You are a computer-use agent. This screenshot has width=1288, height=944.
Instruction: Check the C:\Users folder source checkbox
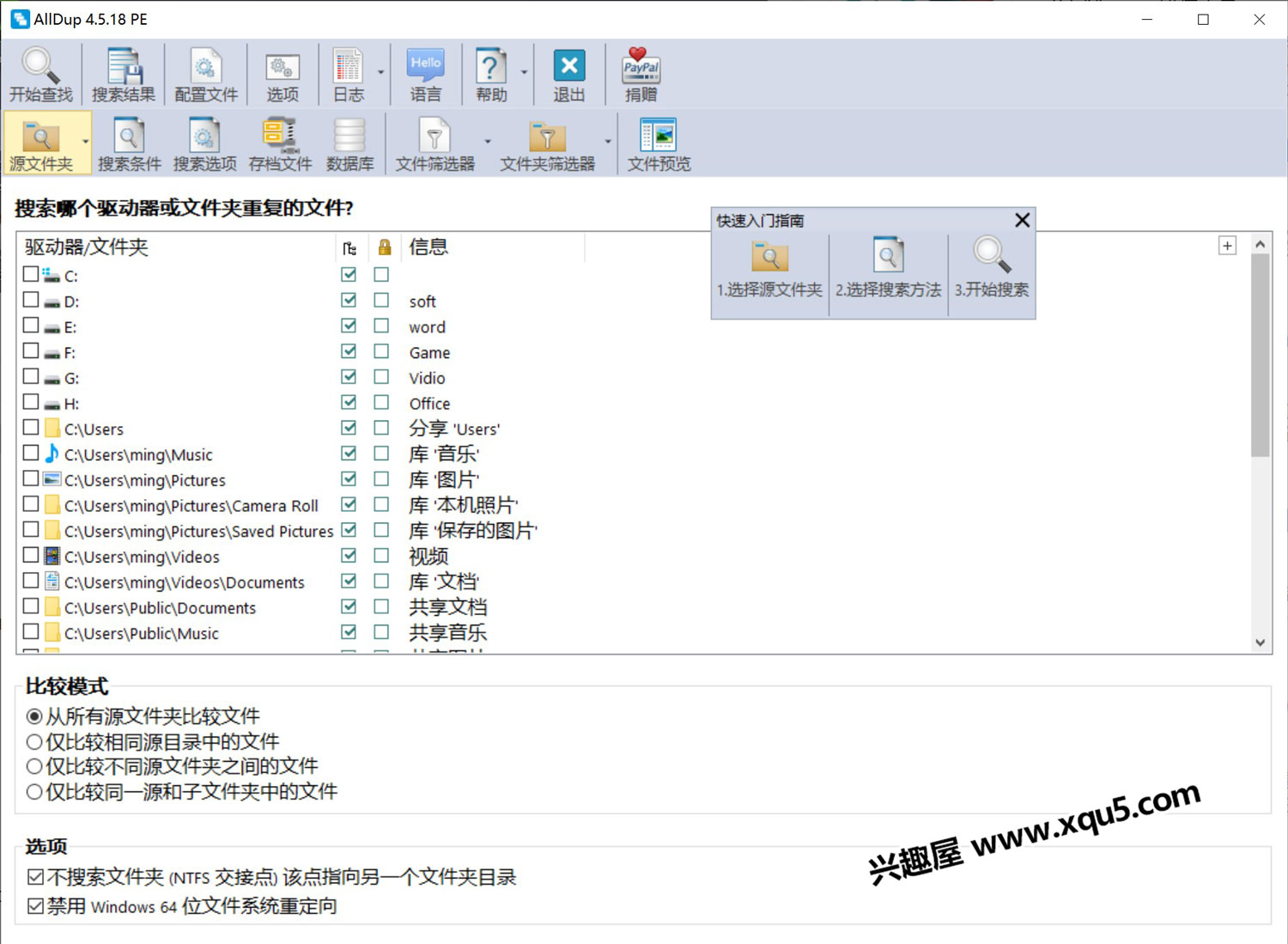(x=31, y=427)
